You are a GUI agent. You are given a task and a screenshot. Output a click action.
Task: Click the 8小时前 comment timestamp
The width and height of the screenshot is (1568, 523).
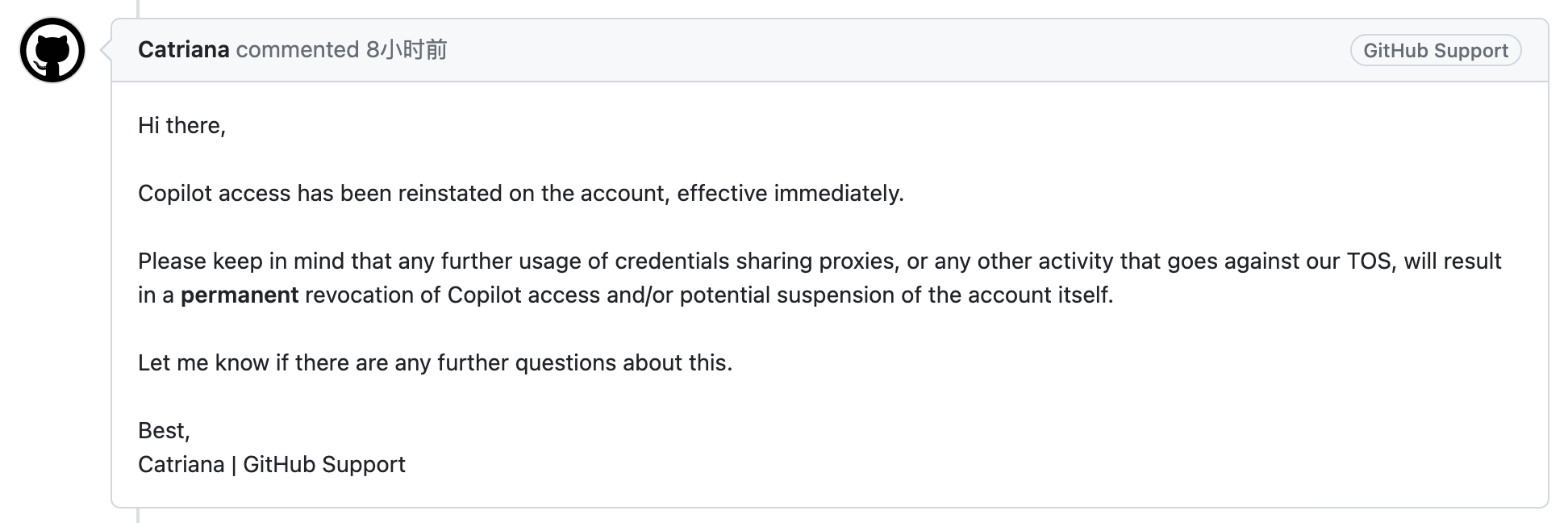(407, 50)
